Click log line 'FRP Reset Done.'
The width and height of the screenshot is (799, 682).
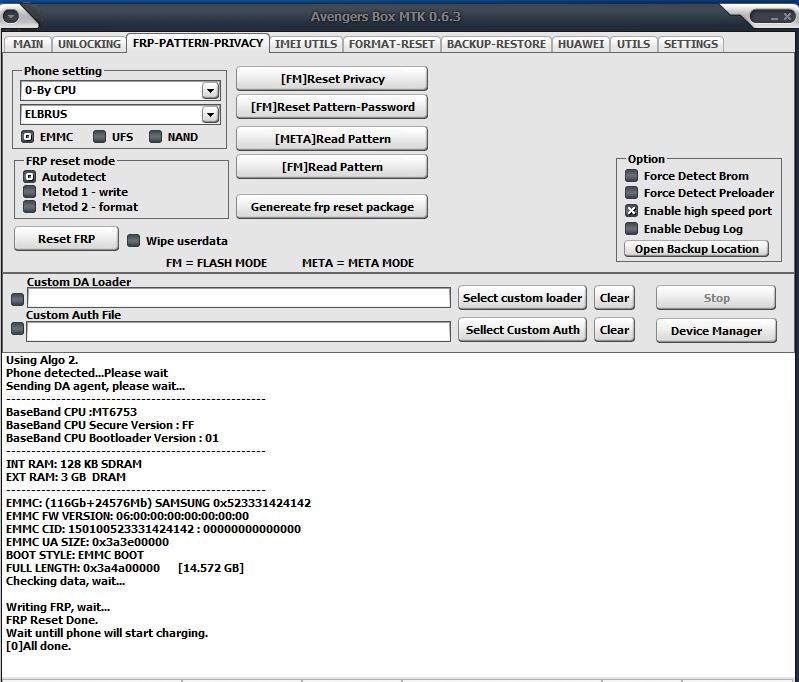52,620
